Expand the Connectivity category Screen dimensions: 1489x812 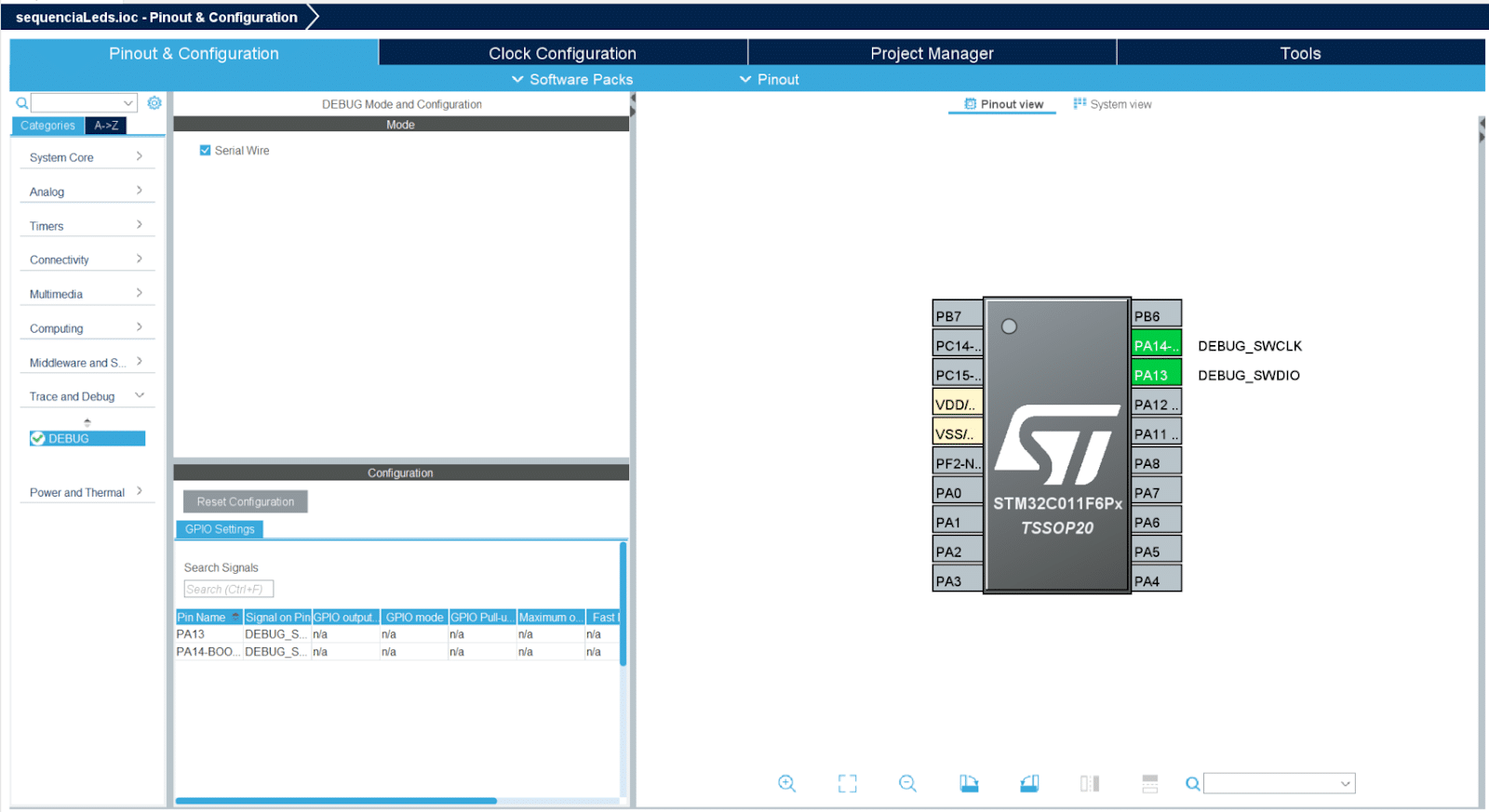[x=86, y=260]
